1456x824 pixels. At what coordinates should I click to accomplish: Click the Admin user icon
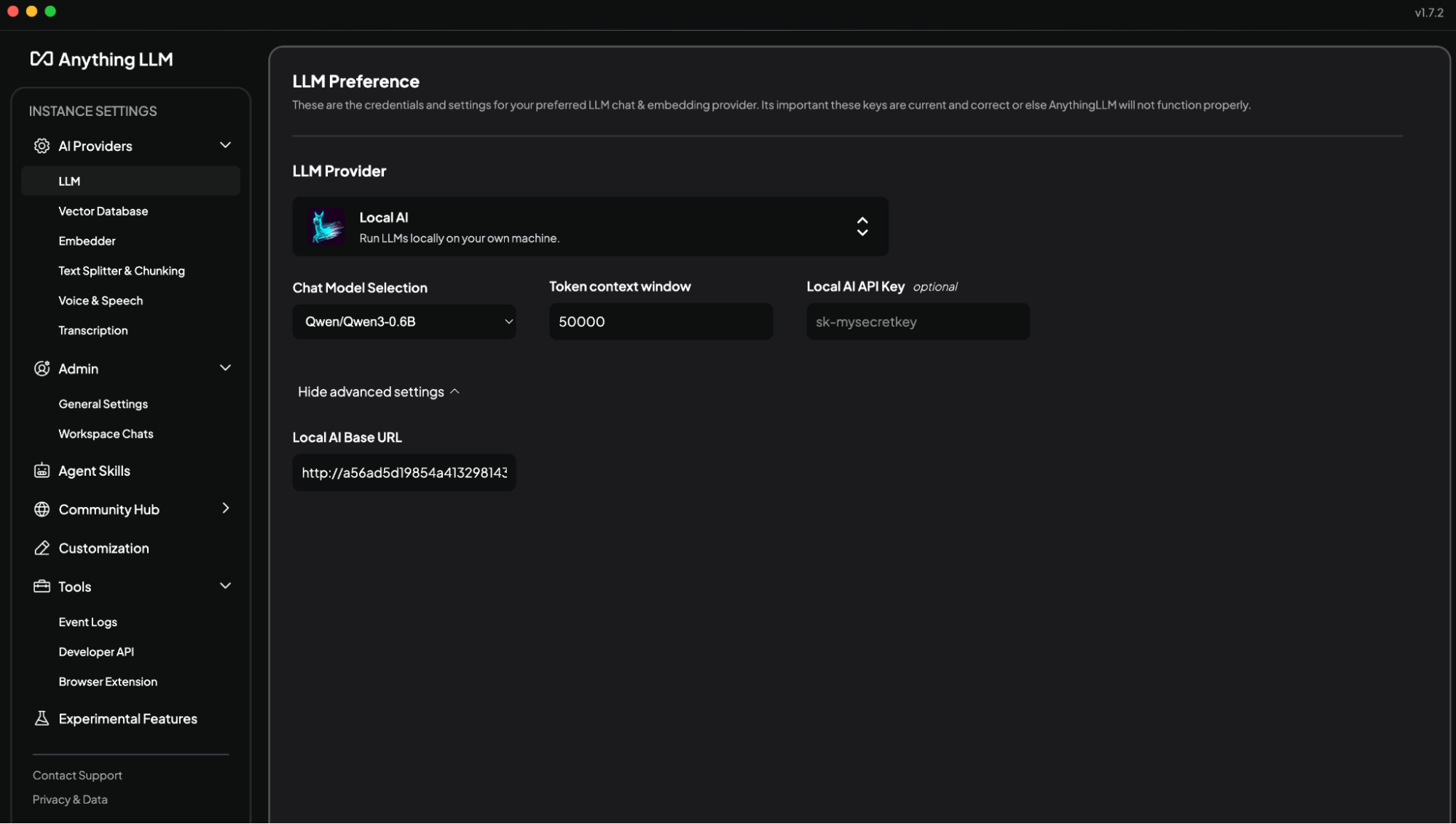[42, 369]
